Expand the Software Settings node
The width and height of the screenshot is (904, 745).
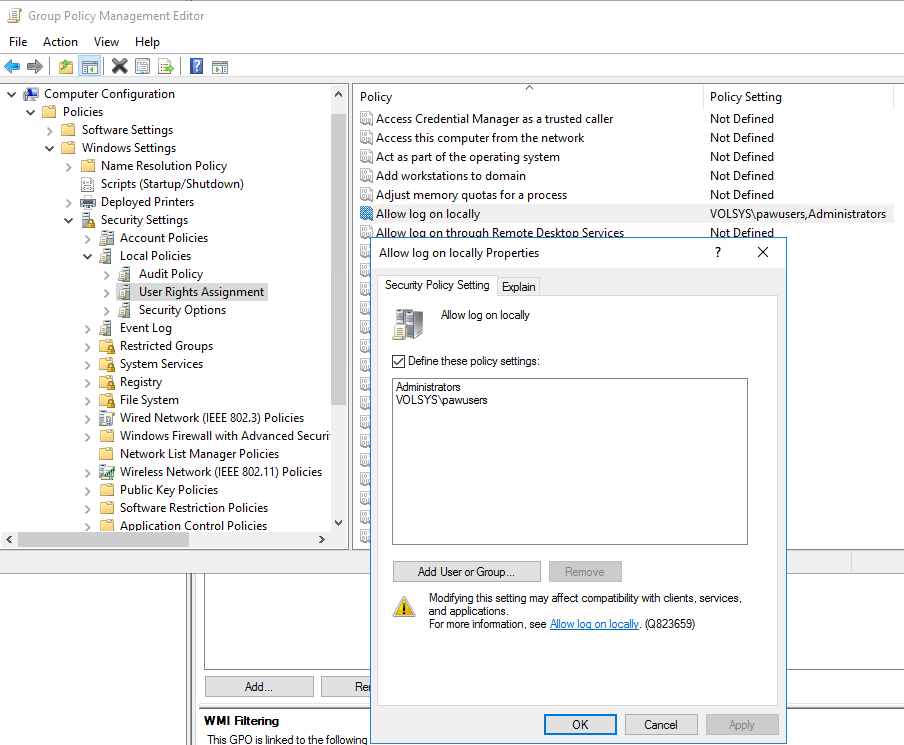pos(50,130)
